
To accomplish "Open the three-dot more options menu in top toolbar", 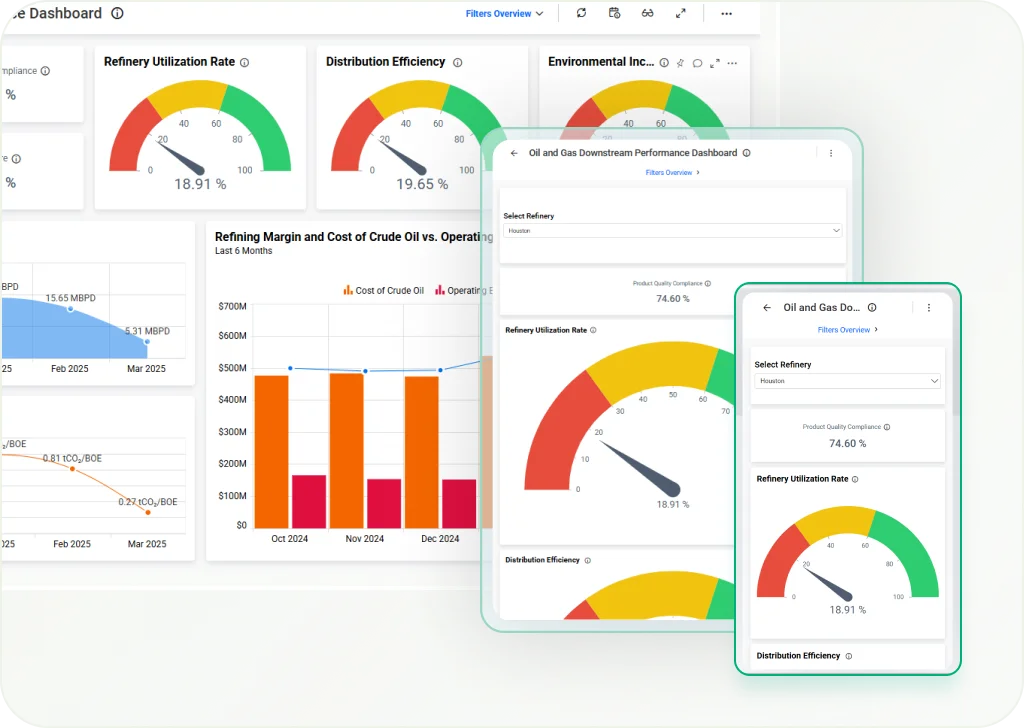I will (x=726, y=13).
